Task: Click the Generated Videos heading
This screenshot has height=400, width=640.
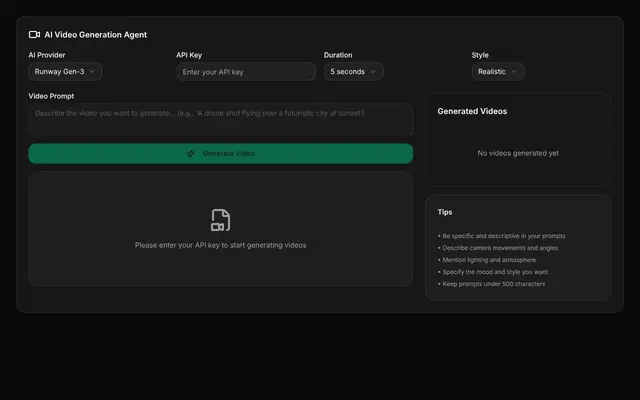Action: tap(472, 111)
